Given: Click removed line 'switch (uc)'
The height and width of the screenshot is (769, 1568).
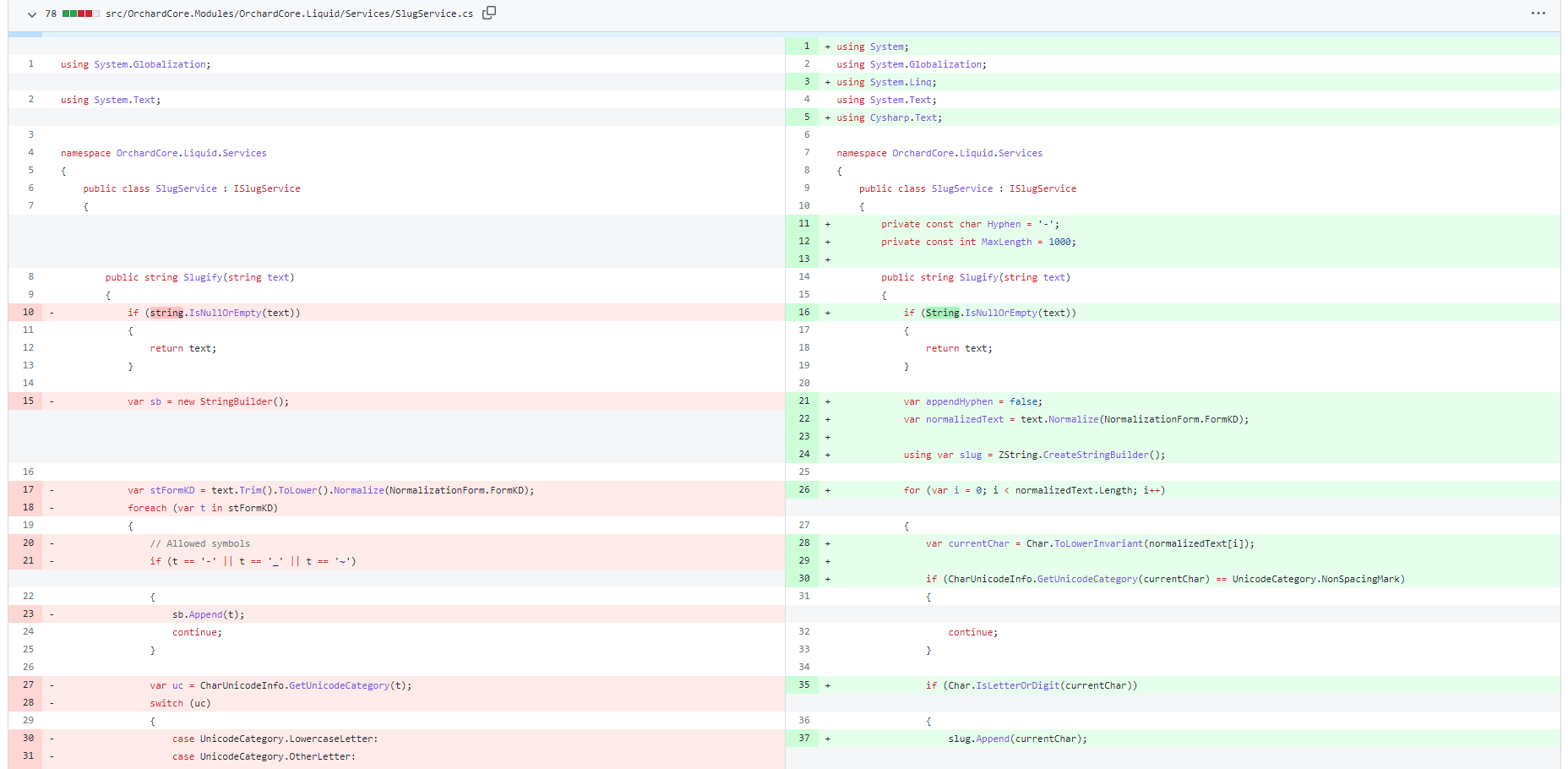Looking at the screenshot, I should tap(181, 703).
